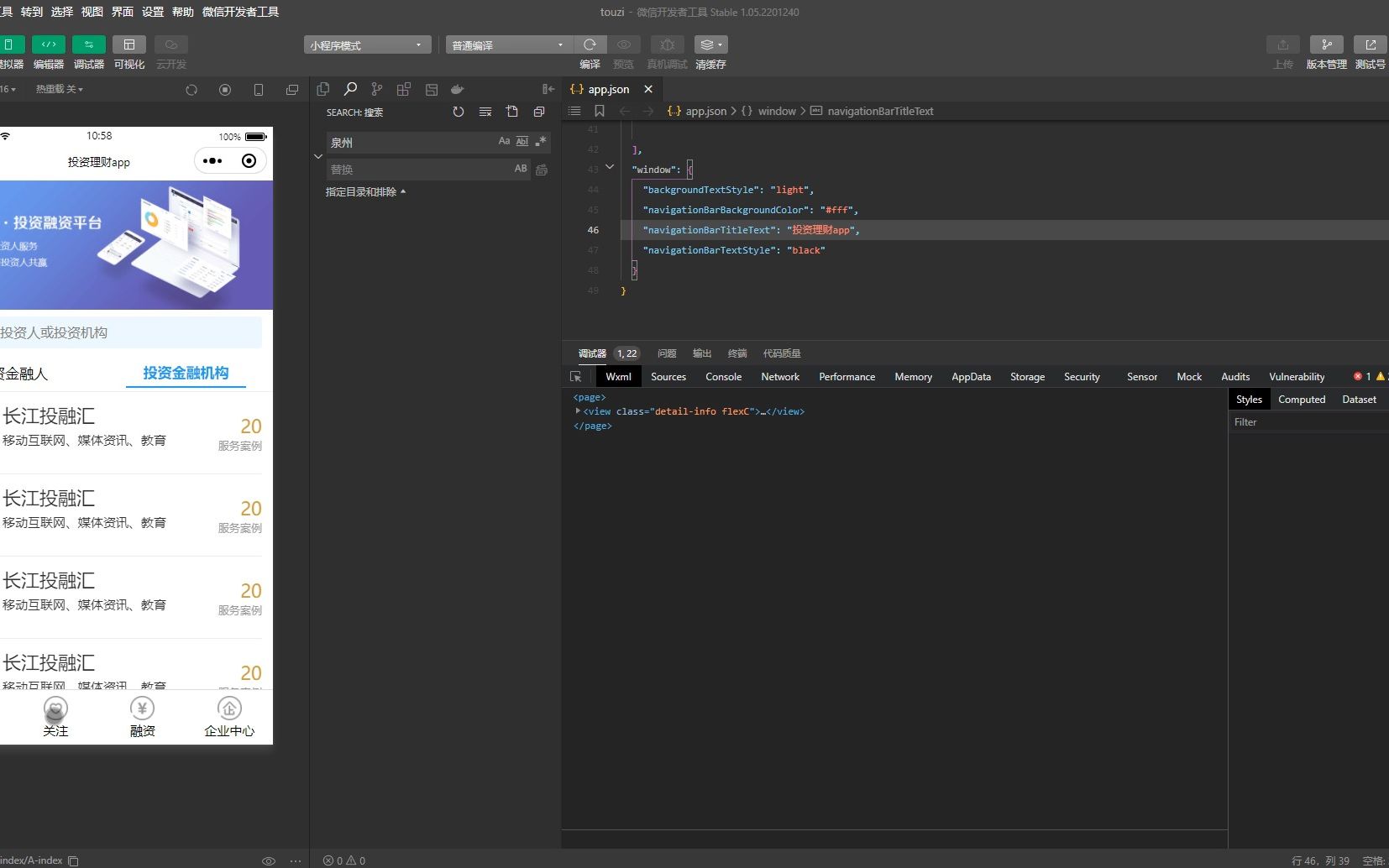Collapse 指定目录和排除 section

pyautogui.click(x=365, y=192)
